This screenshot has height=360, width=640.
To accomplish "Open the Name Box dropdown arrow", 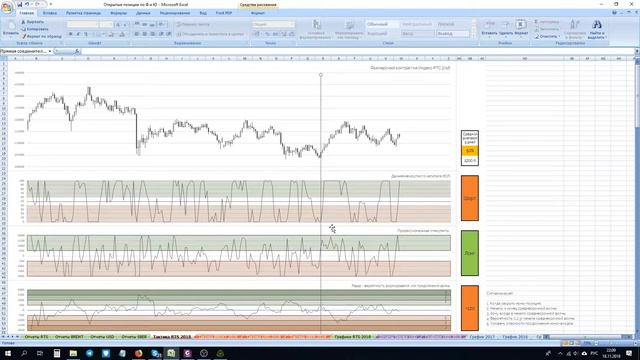I will point(50,51).
